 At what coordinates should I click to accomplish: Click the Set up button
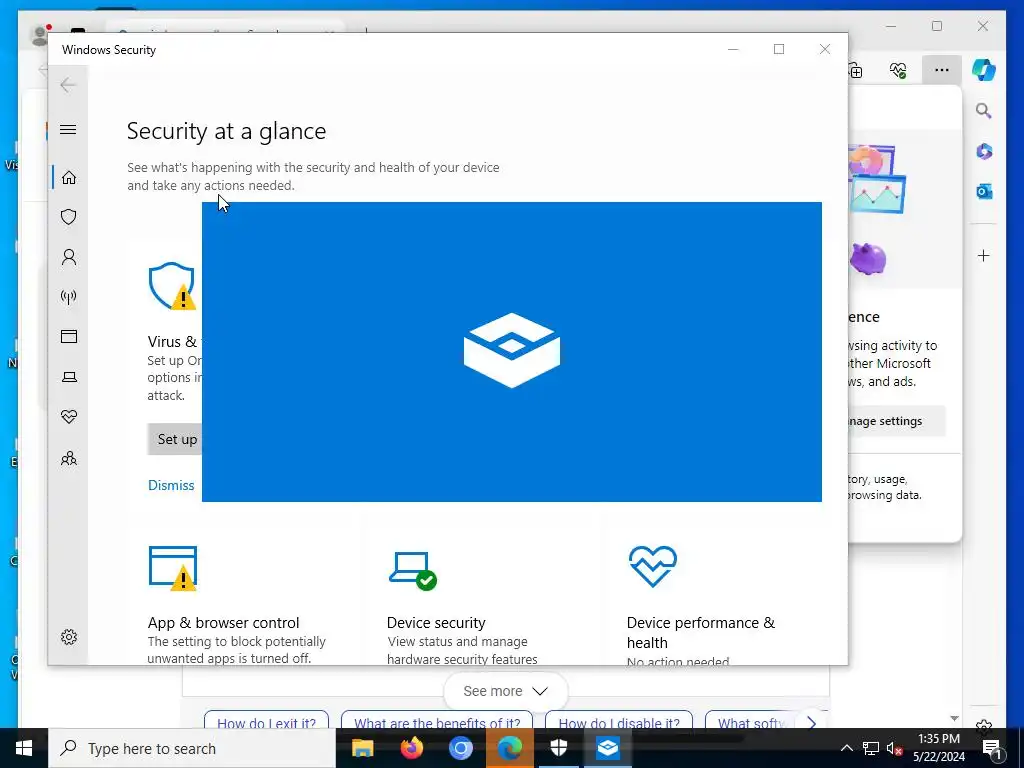click(175, 440)
